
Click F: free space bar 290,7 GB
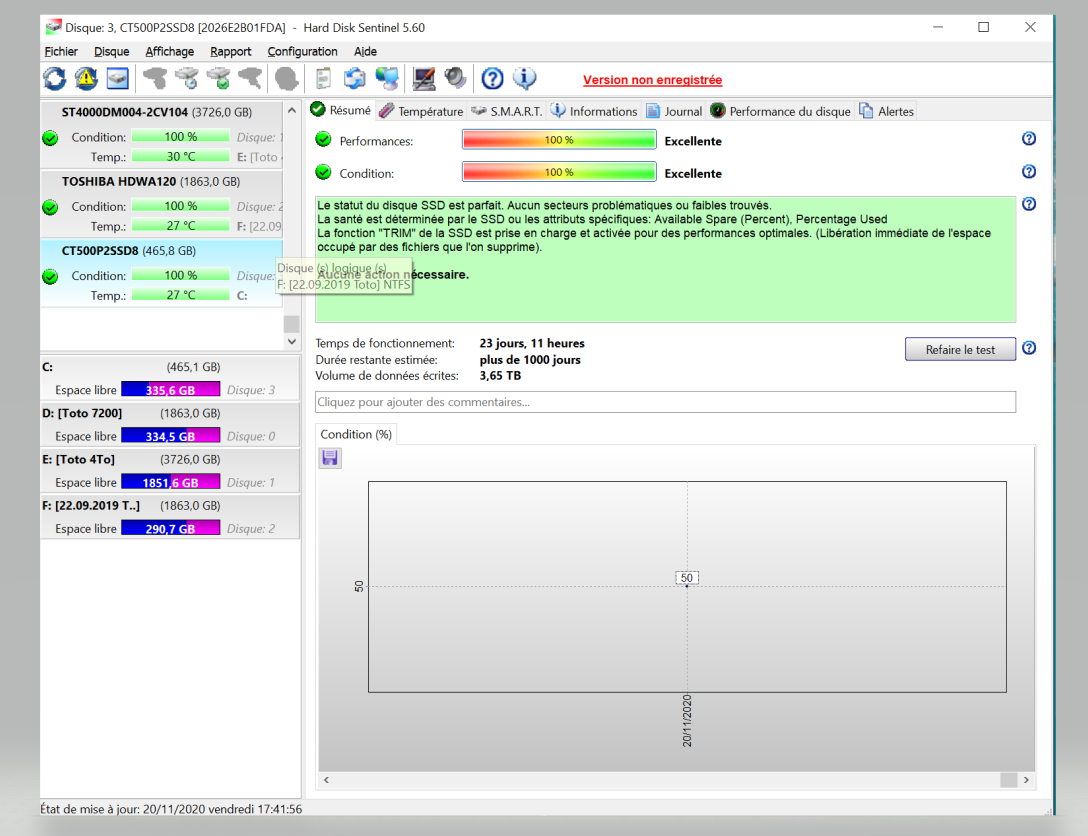point(171,528)
